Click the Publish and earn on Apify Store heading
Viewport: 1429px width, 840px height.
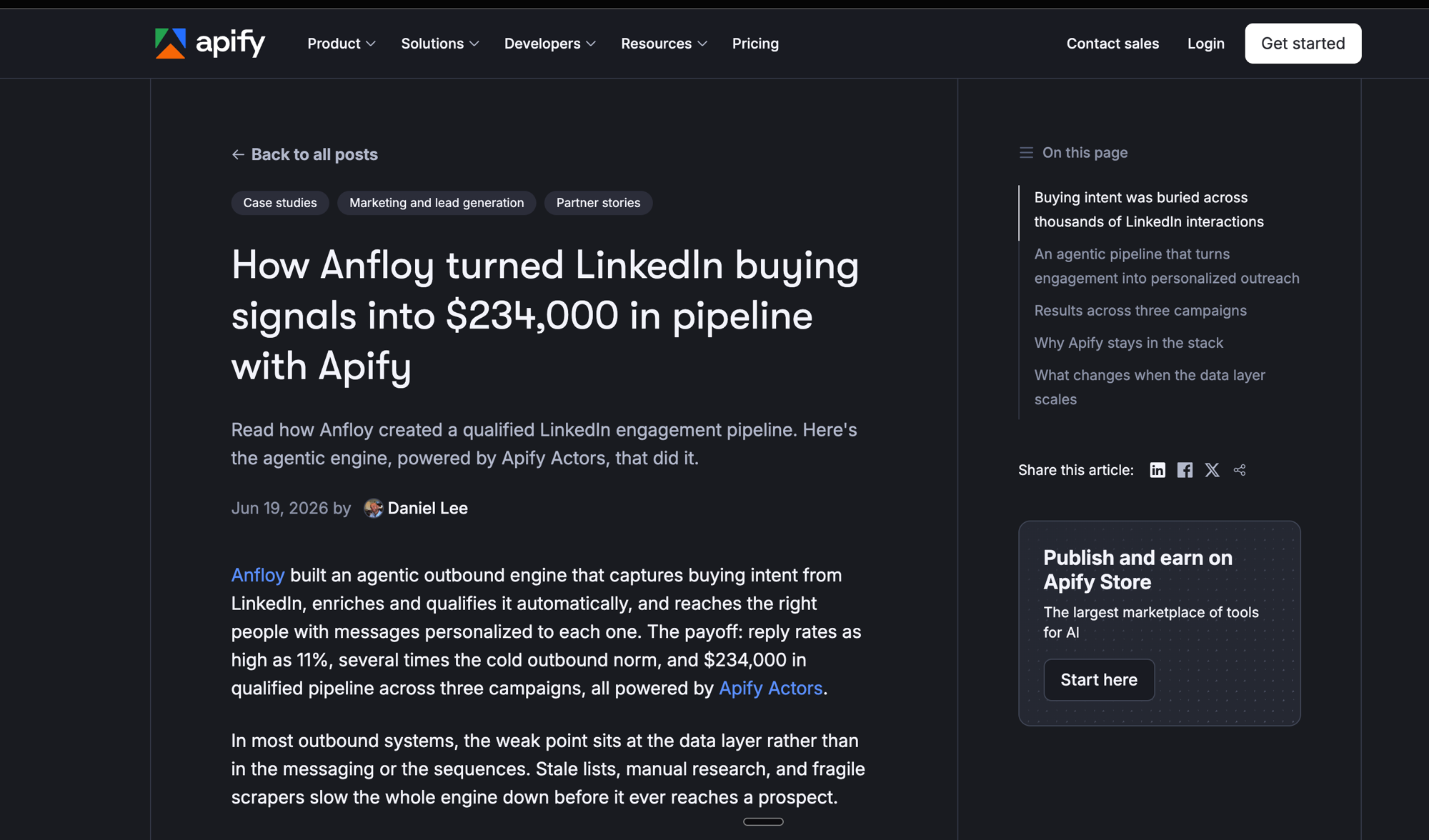click(x=1137, y=570)
